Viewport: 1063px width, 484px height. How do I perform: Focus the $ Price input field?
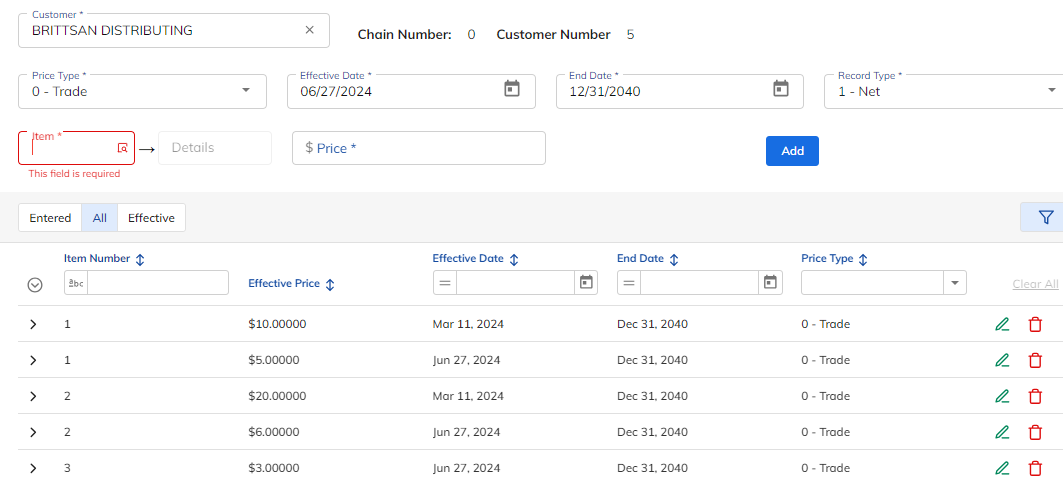[419, 148]
